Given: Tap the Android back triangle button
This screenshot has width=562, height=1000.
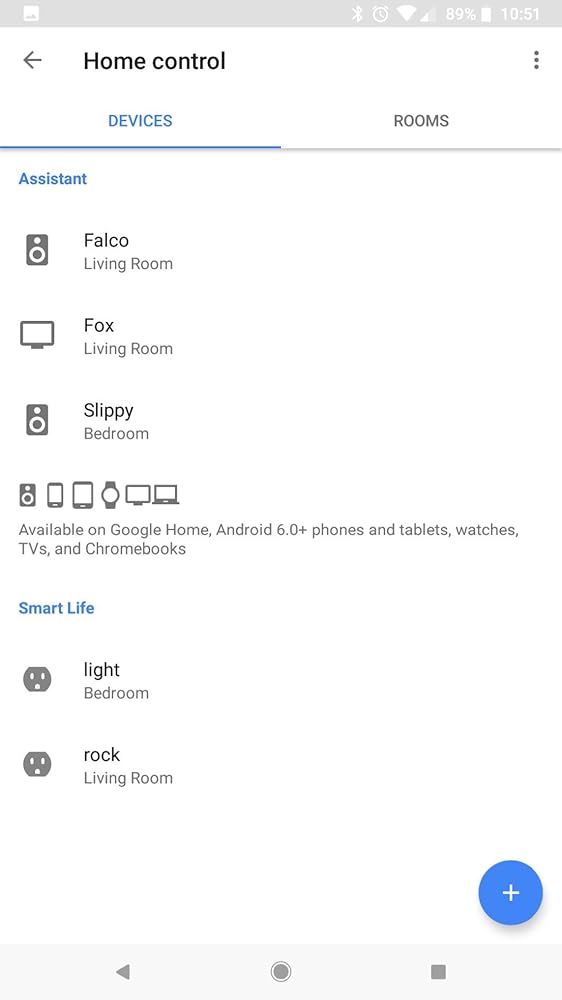Looking at the screenshot, I should (x=123, y=971).
